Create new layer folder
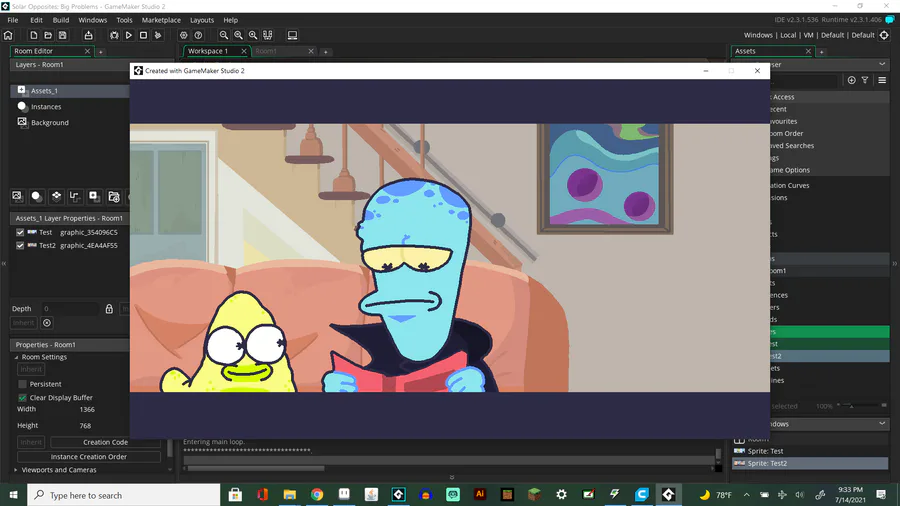Viewport: 900px width, 506px height. pyautogui.click(x=114, y=197)
